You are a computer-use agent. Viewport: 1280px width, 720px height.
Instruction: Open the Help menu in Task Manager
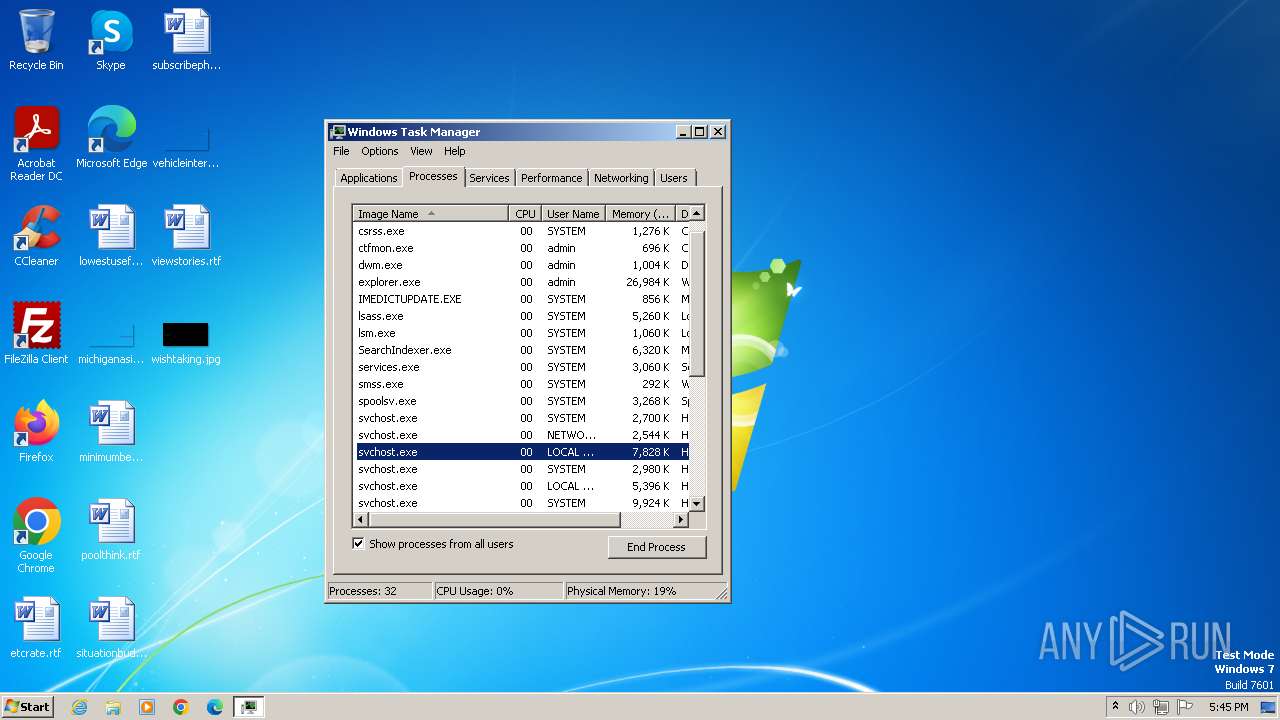(x=455, y=151)
